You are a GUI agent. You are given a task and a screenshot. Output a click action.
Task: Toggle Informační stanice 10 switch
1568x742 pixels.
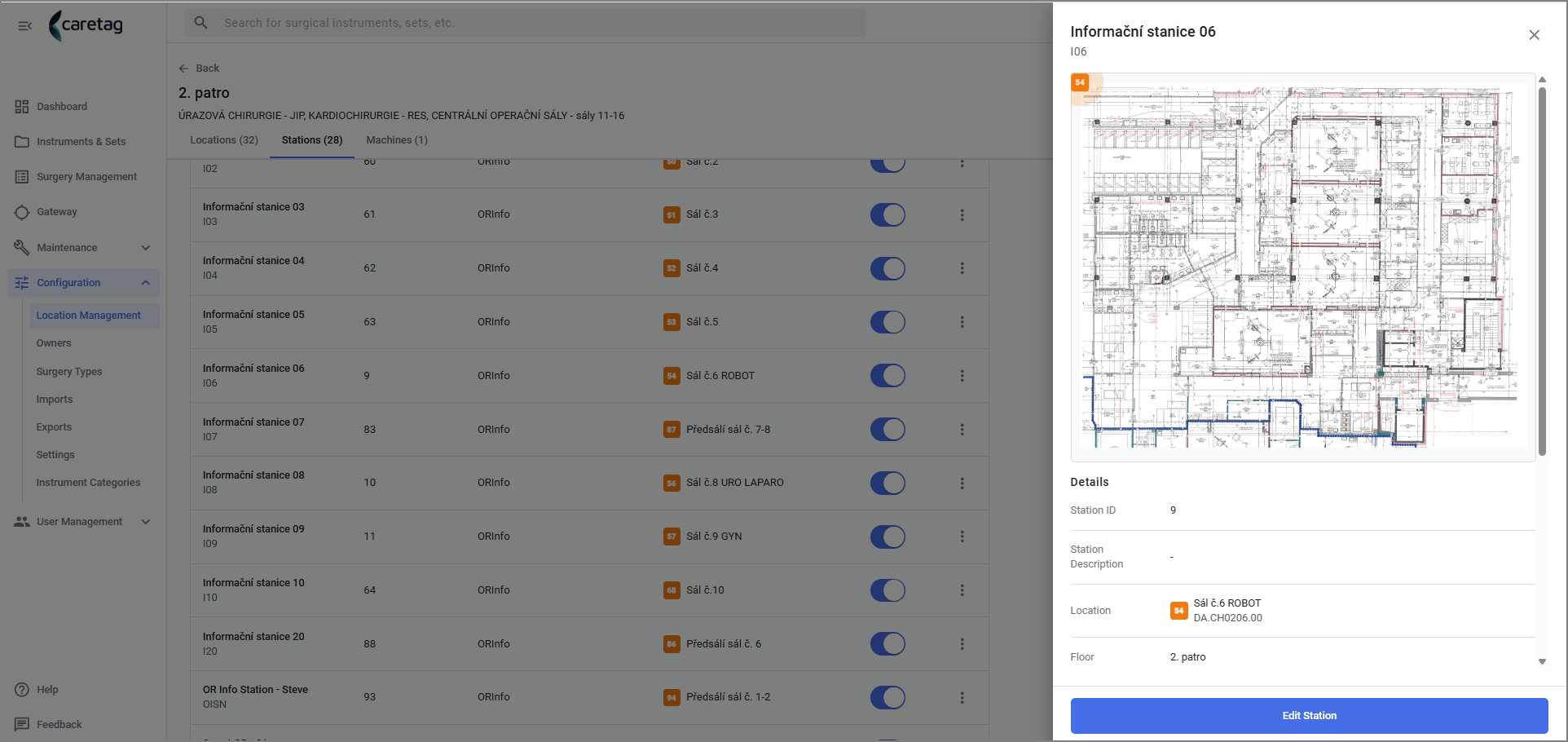(888, 590)
